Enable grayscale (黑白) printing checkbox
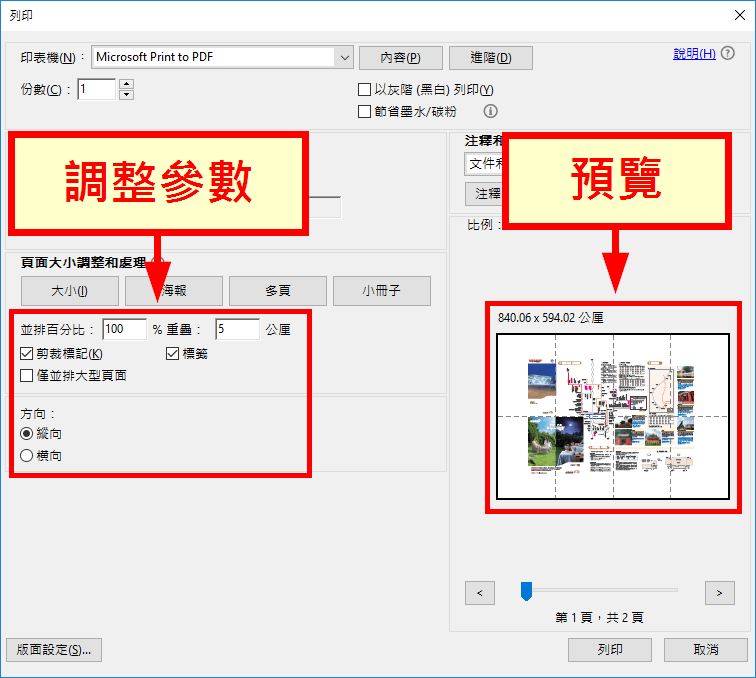The width and height of the screenshot is (756, 678). pyautogui.click(x=365, y=90)
